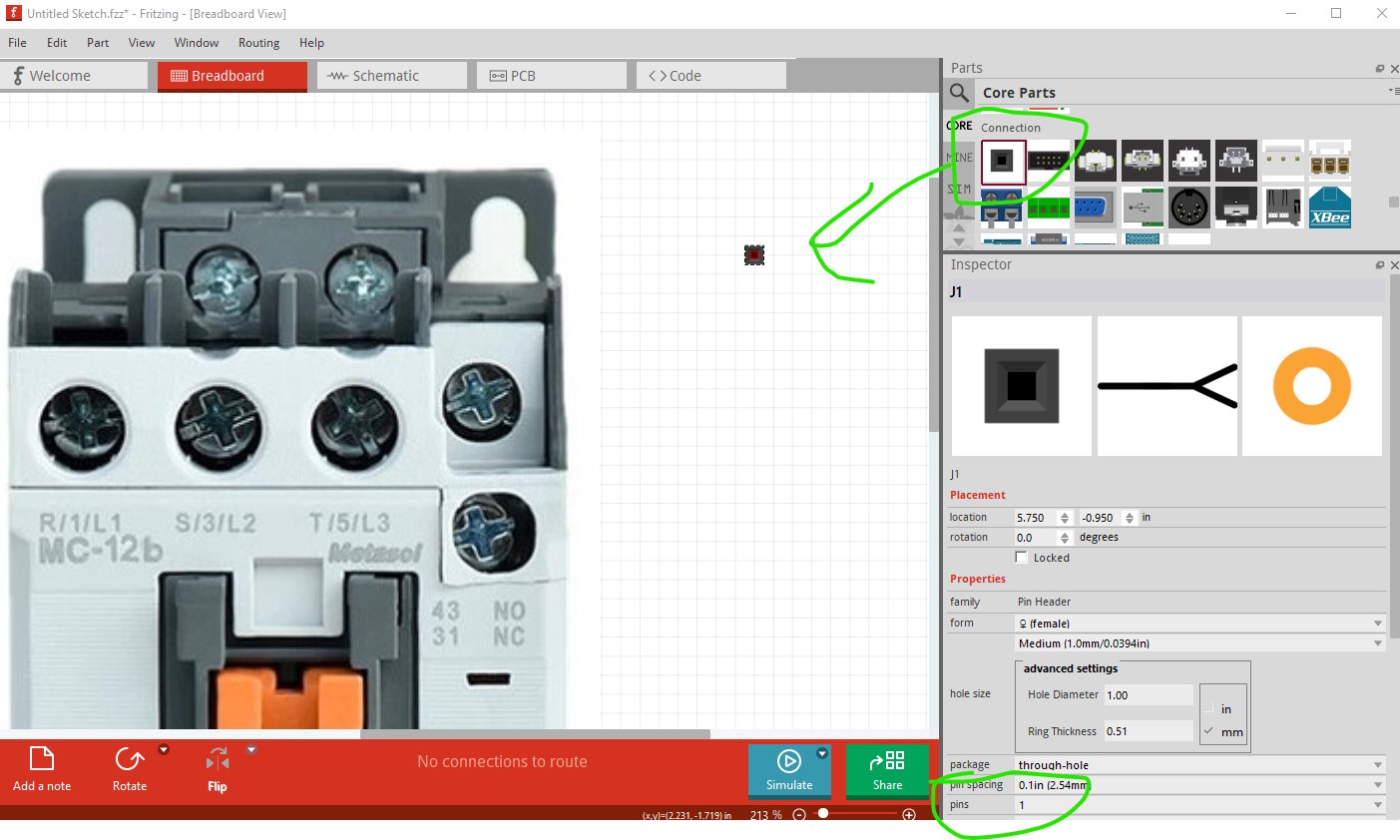1400x840 pixels.
Task: Open the form female dropdown
Action: pyautogui.click(x=1199, y=624)
